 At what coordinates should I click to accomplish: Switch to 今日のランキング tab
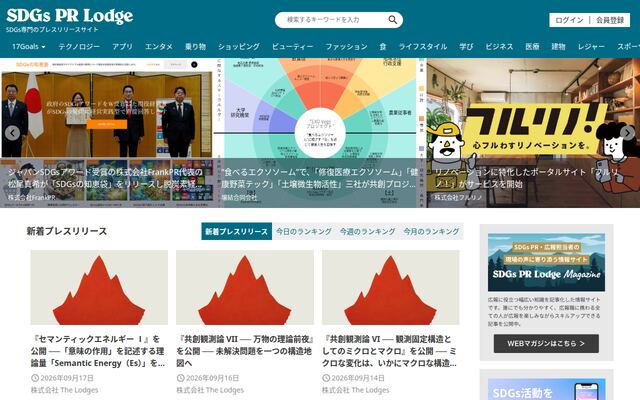click(304, 231)
